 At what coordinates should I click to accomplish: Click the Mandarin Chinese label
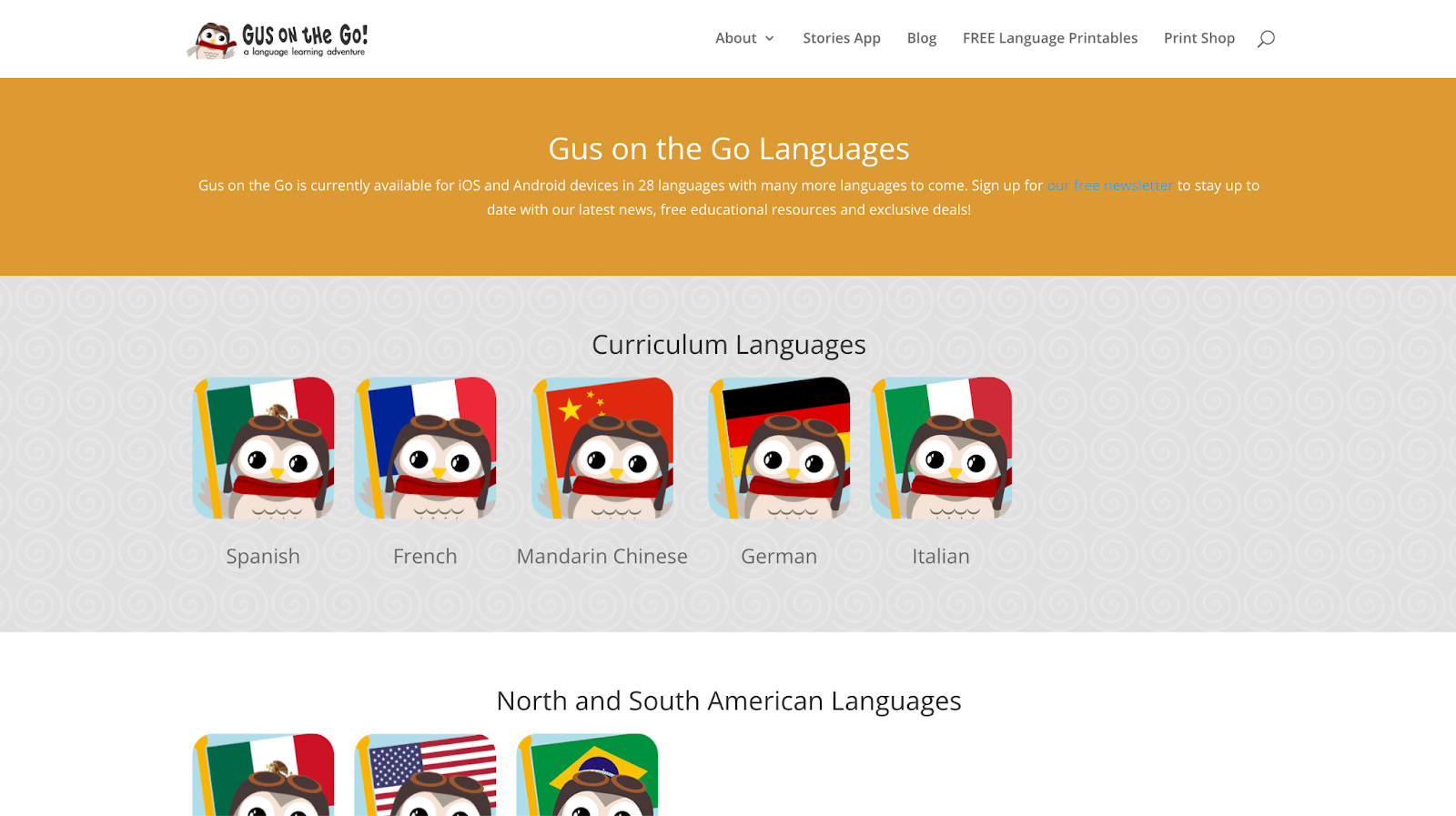pyautogui.click(x=602, y=556)
